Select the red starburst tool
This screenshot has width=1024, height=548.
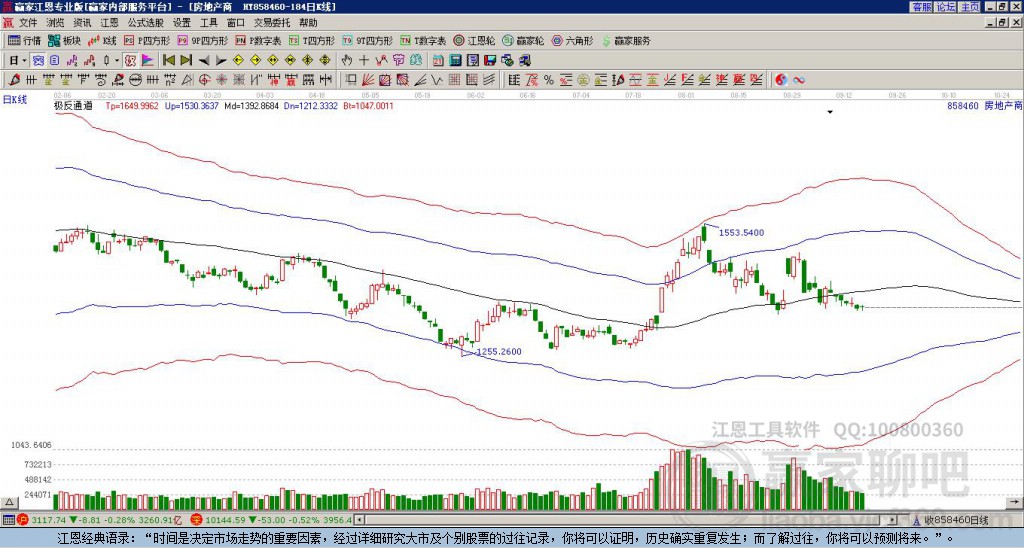(222, 80)
